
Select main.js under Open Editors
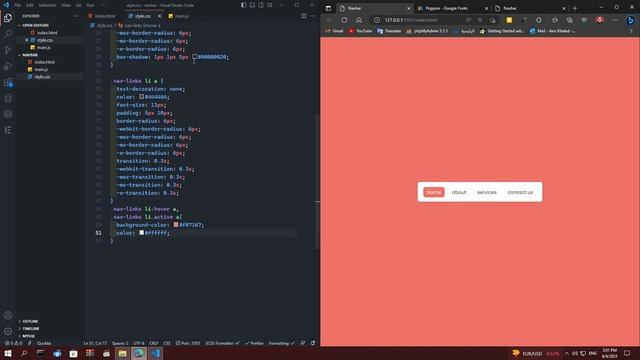(x=44, y=47)
